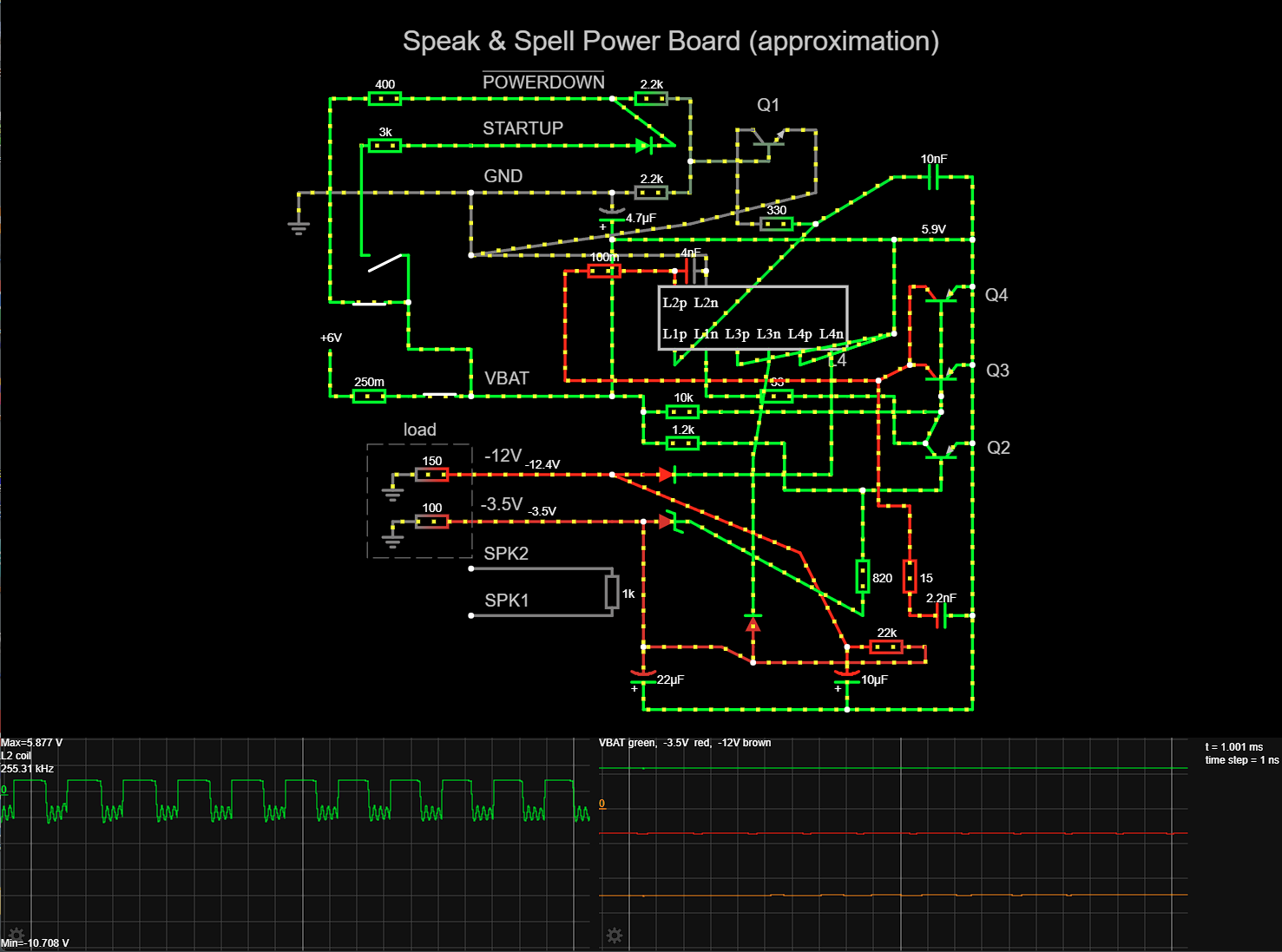
Task: Select the Q4 transistor symbol
Action: 942,295
